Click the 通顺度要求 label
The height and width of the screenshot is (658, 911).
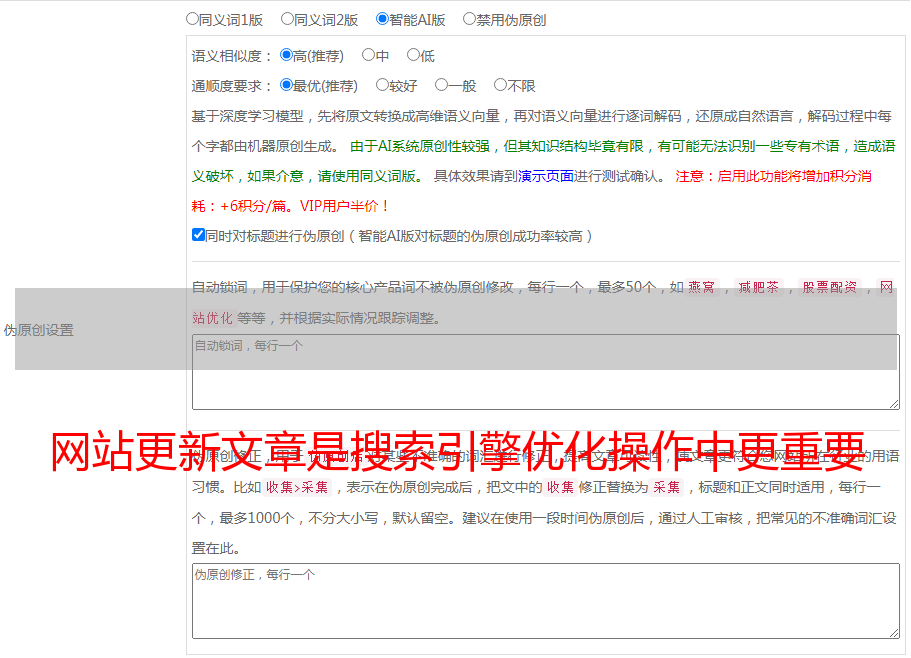[231, 86]
